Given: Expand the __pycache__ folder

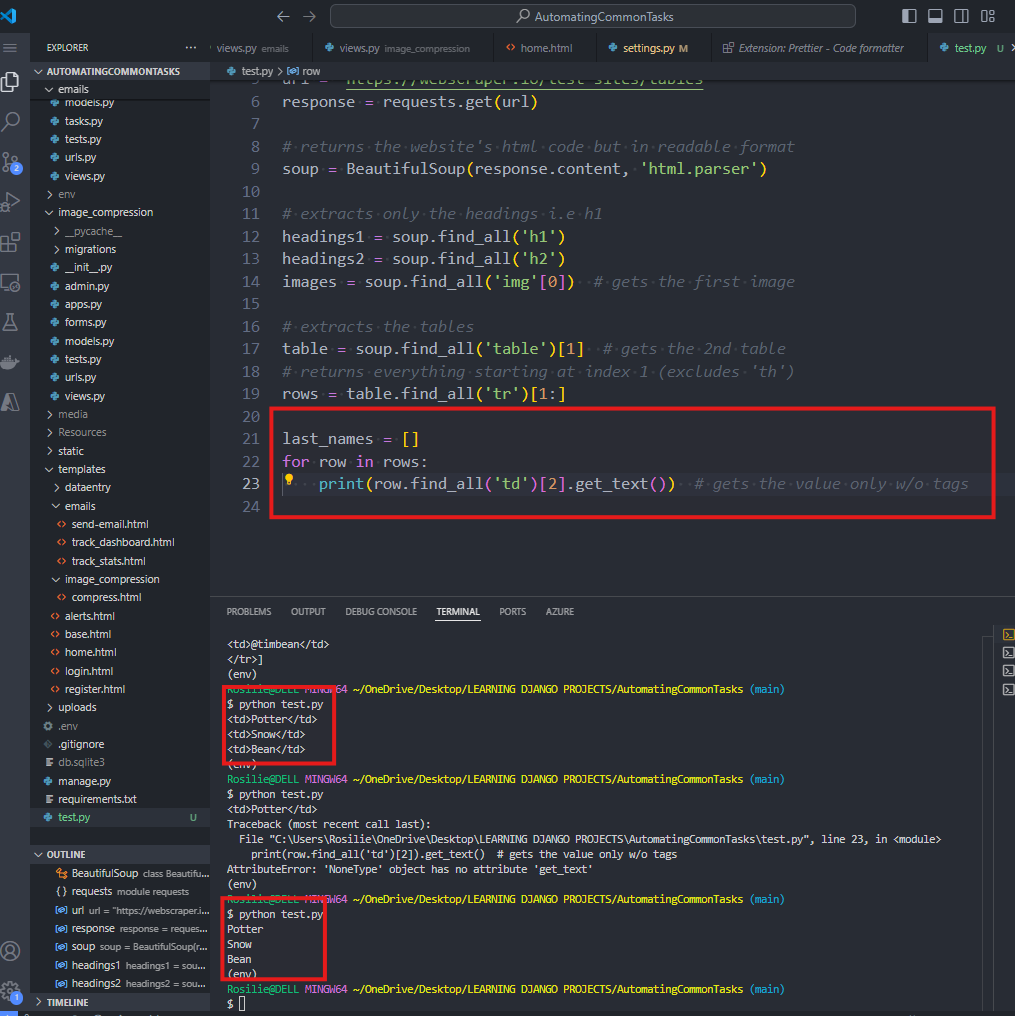Looking at the screenshot, I should [121, 231].
